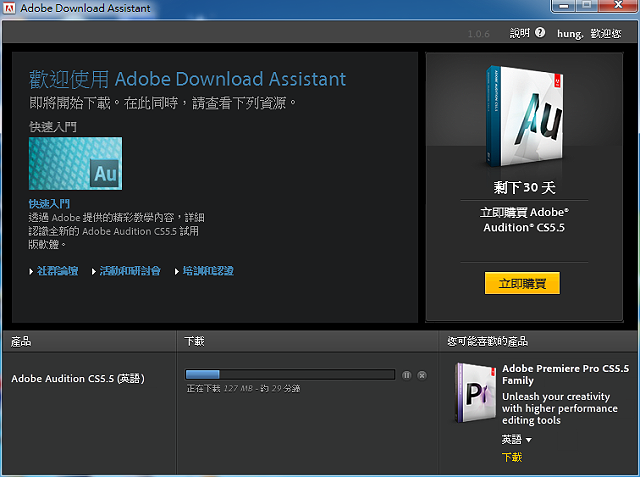Click the 立即購買 Adobe Audition CS5.5 text
Screen dimensions: 640x477
pyautogui.click(x=524, y=220)
